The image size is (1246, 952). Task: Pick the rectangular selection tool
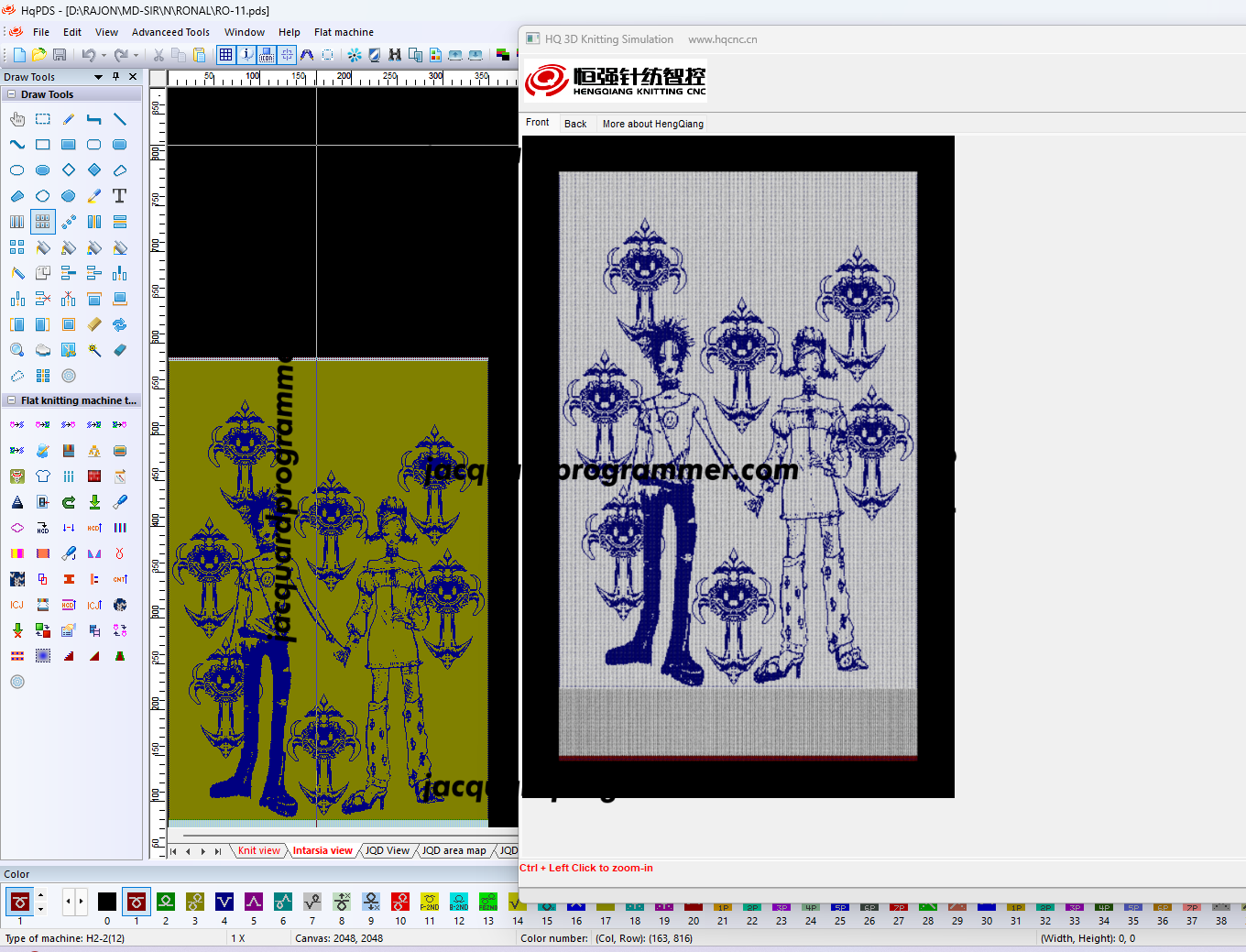pyautogui.click(x=43, y=119)
